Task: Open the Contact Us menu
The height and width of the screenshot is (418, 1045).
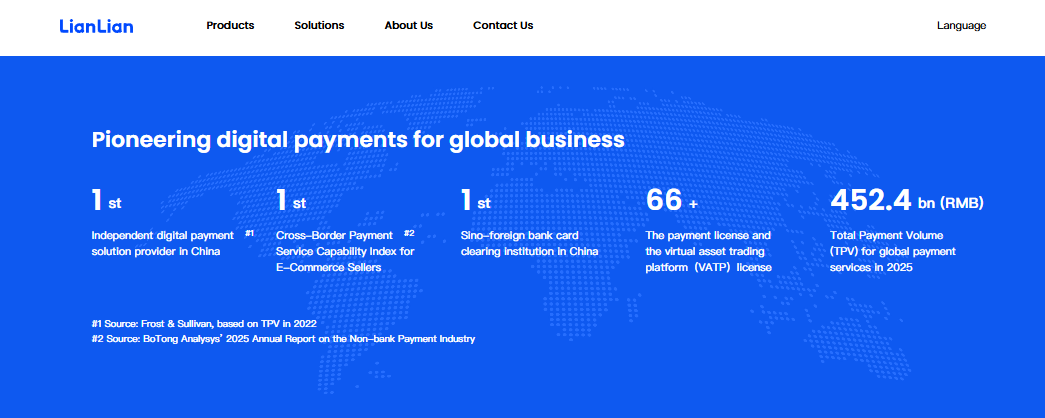Action: pos(503,25)
